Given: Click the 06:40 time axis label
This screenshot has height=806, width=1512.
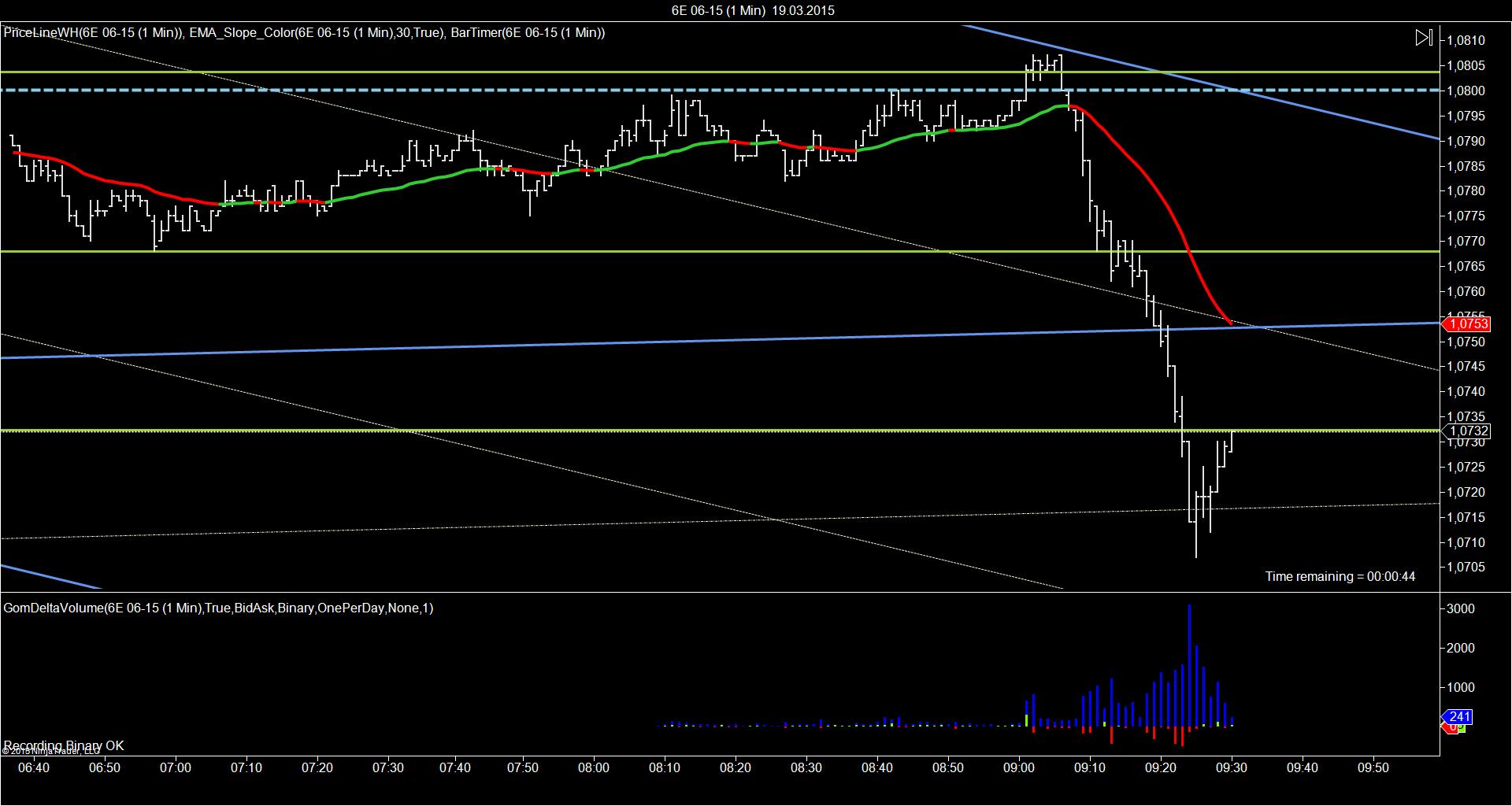Looking at the screenshot, I should [33, 767].
